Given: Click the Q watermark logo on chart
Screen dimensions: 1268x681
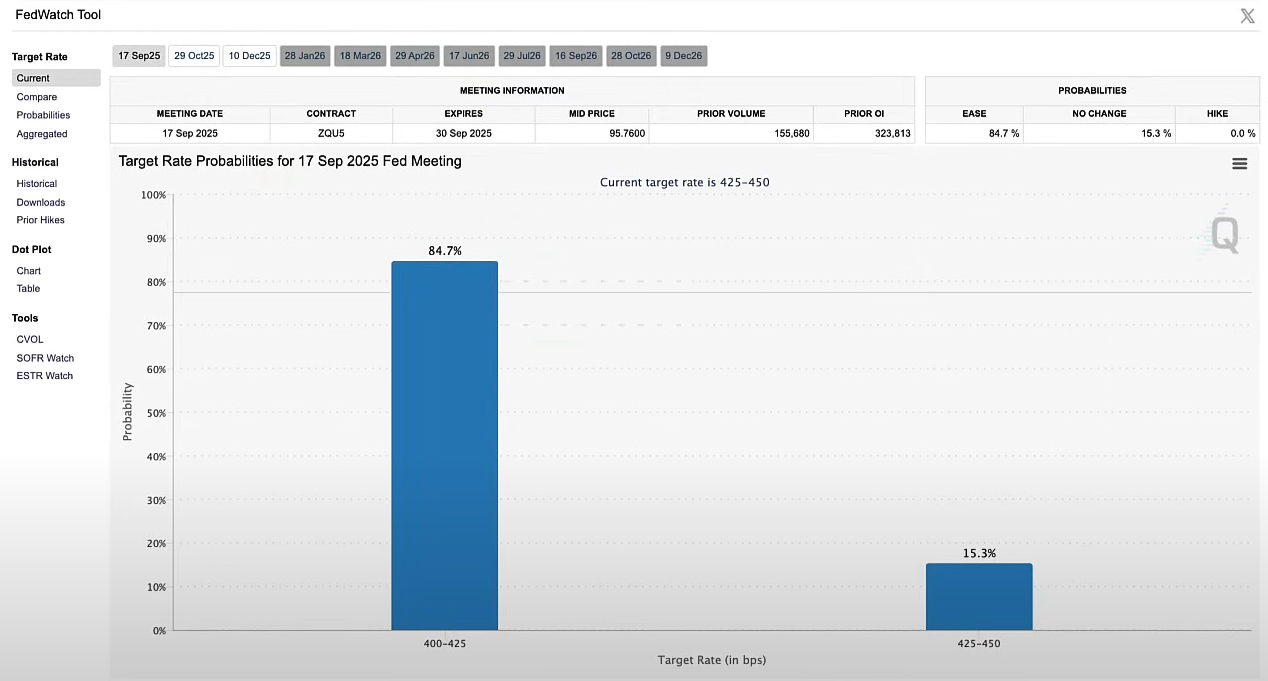Looking at the screenshot, I should pos(1225,235).
